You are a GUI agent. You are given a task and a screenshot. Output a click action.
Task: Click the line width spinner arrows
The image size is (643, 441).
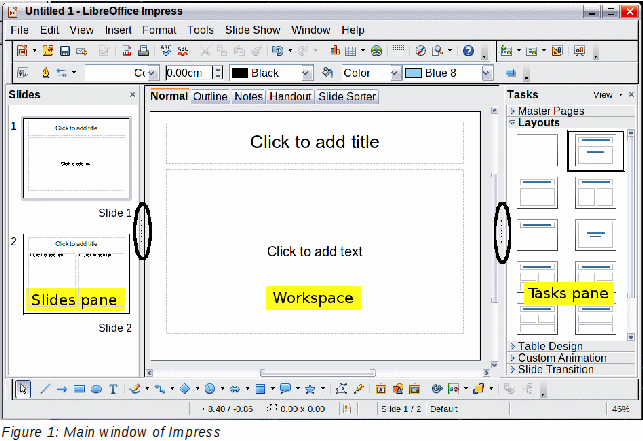coord(218,73)
